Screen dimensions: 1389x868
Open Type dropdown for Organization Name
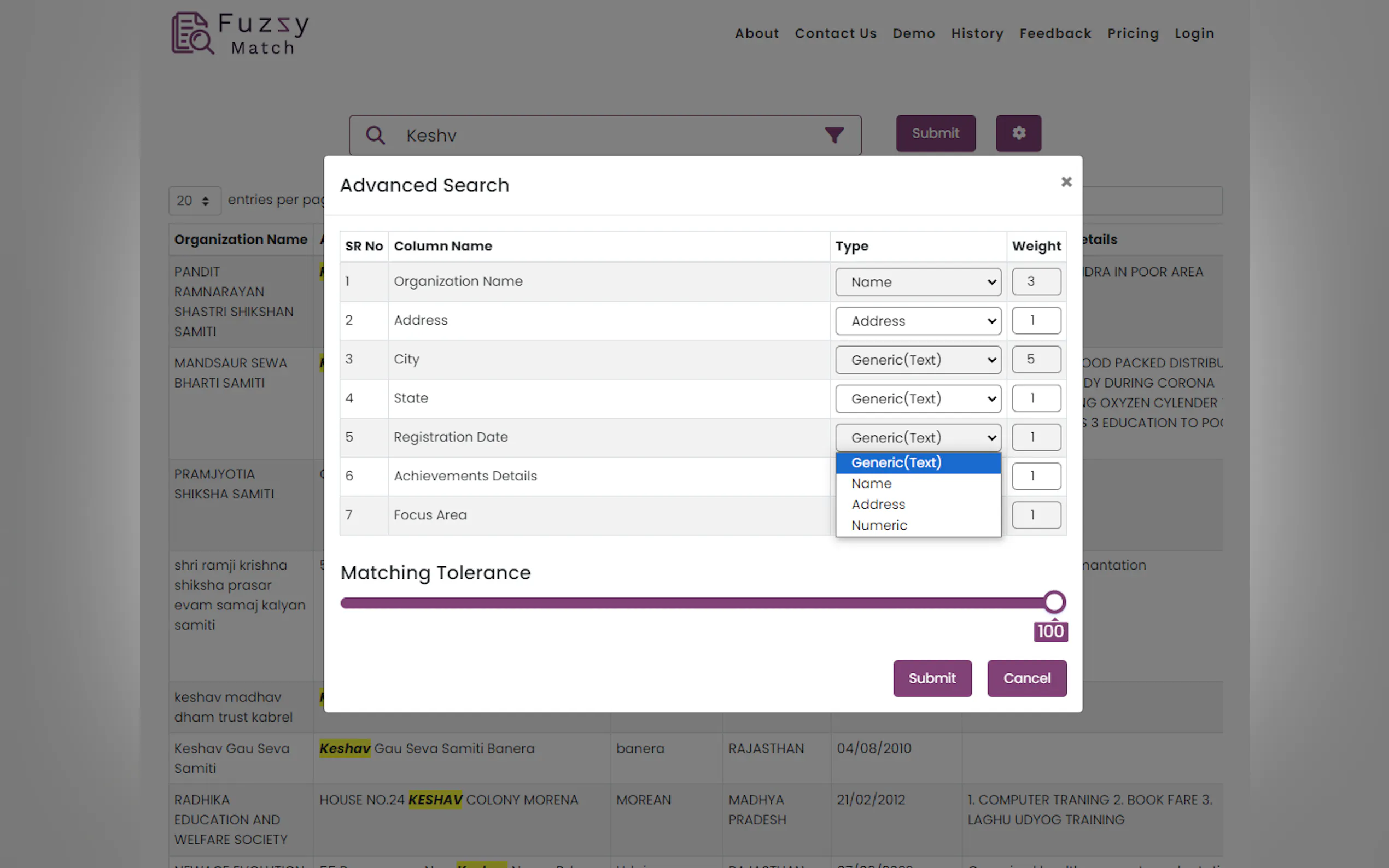(x=918, y=282)
